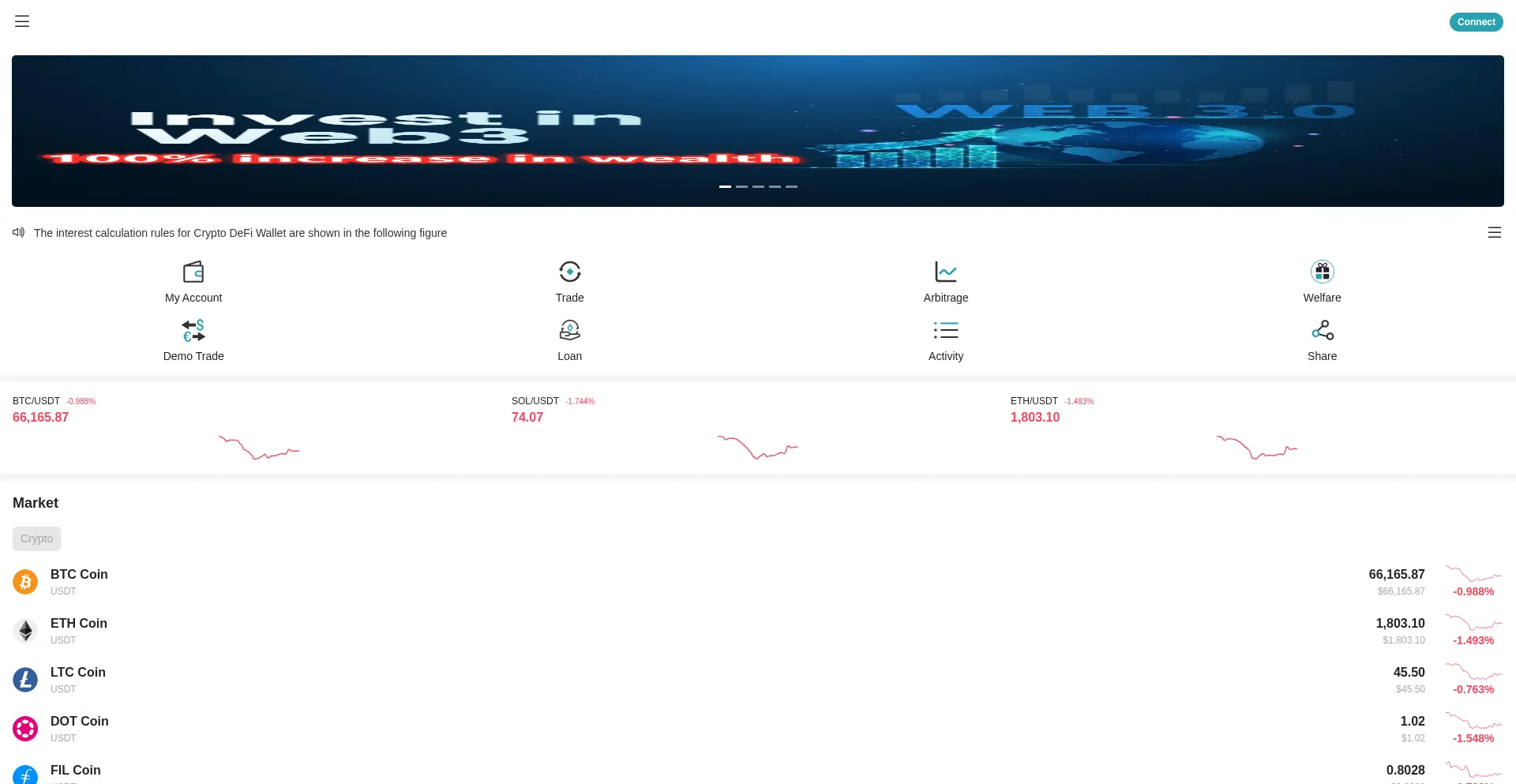Viewport: 1516px width, 784px height.
Task: Jump to the last banner slide indicator
Action: (x=791, y=186)
